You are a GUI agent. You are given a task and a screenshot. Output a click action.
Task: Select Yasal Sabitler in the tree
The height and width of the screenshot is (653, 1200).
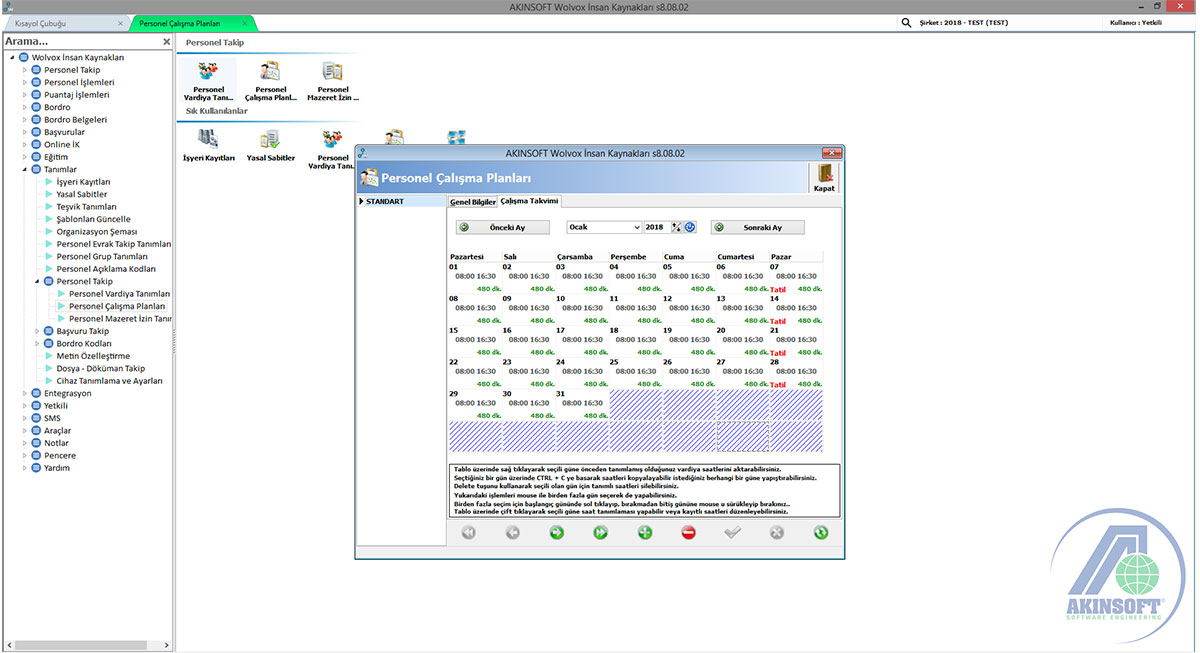[81, 194]
